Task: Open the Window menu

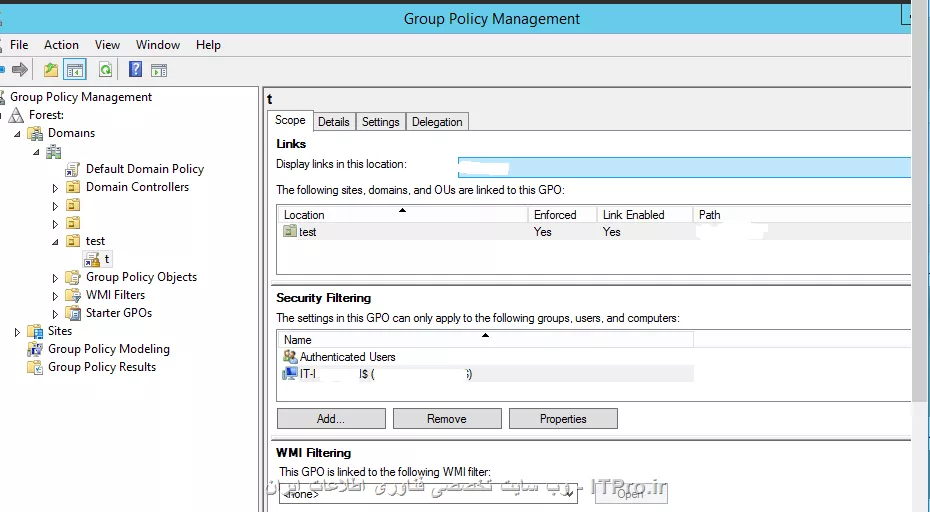Action: [158, 45]
